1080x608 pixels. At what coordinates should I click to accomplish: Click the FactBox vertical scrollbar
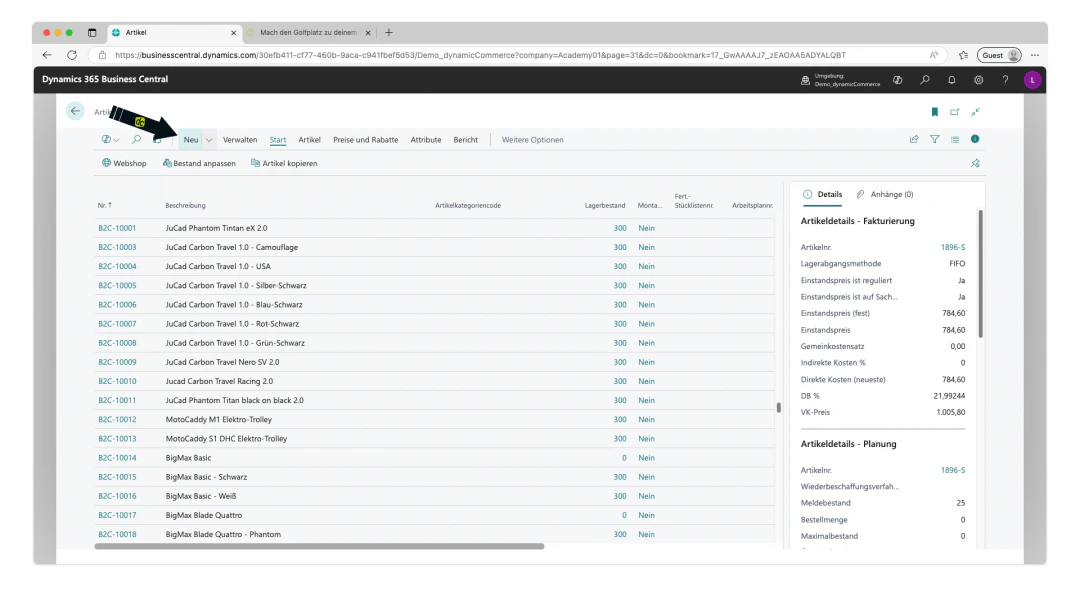click(x=980, y=274)
